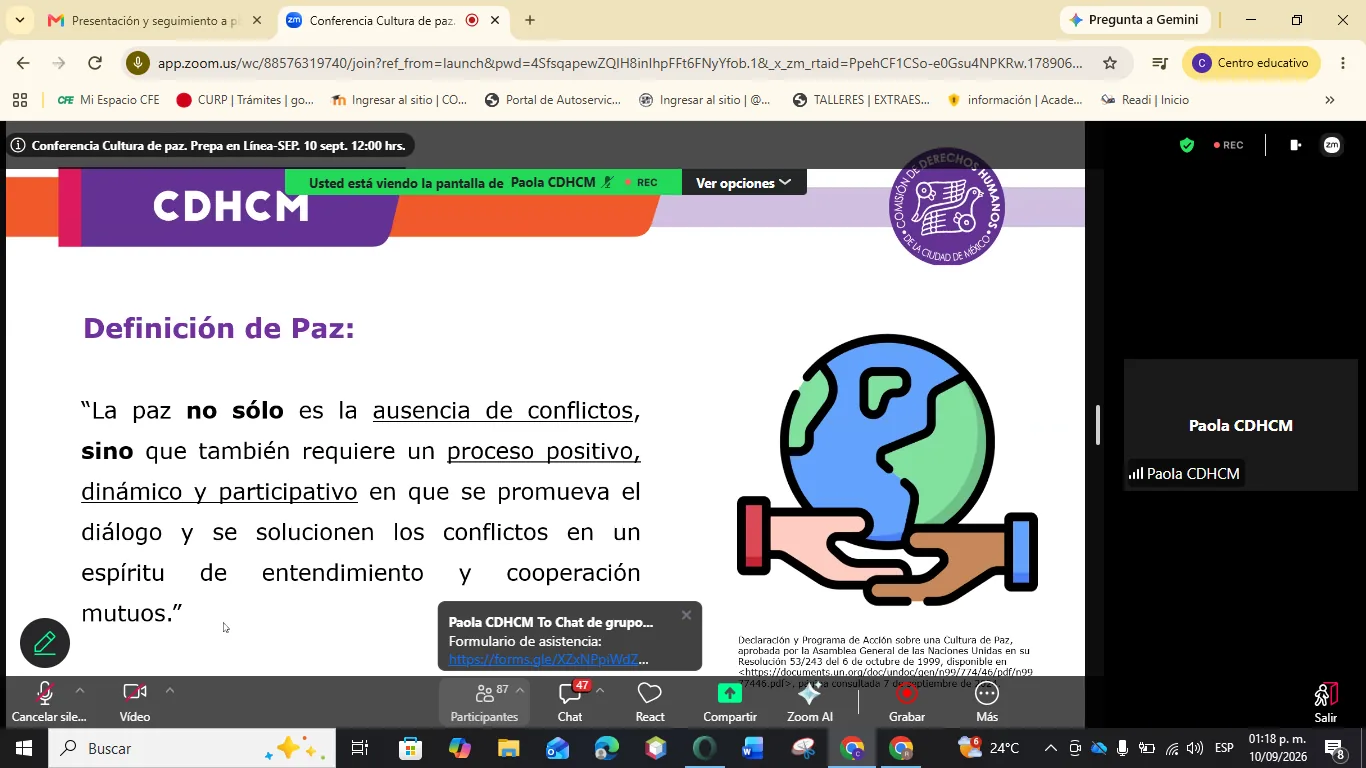Open the Mi Espacio CFE bookmark
The width and height of the screenshot is (1366, 768).
click(x=109, y=100)
